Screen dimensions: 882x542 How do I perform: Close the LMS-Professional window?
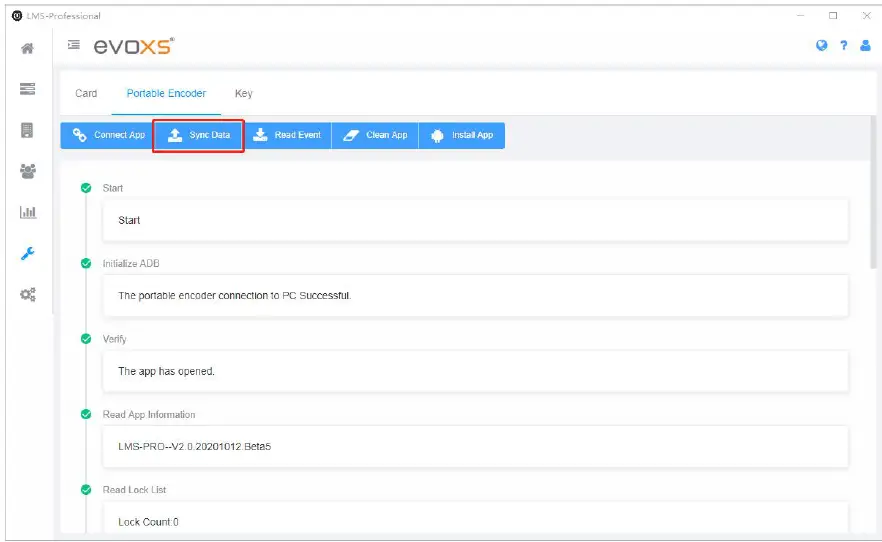click(x=866, y=16)
